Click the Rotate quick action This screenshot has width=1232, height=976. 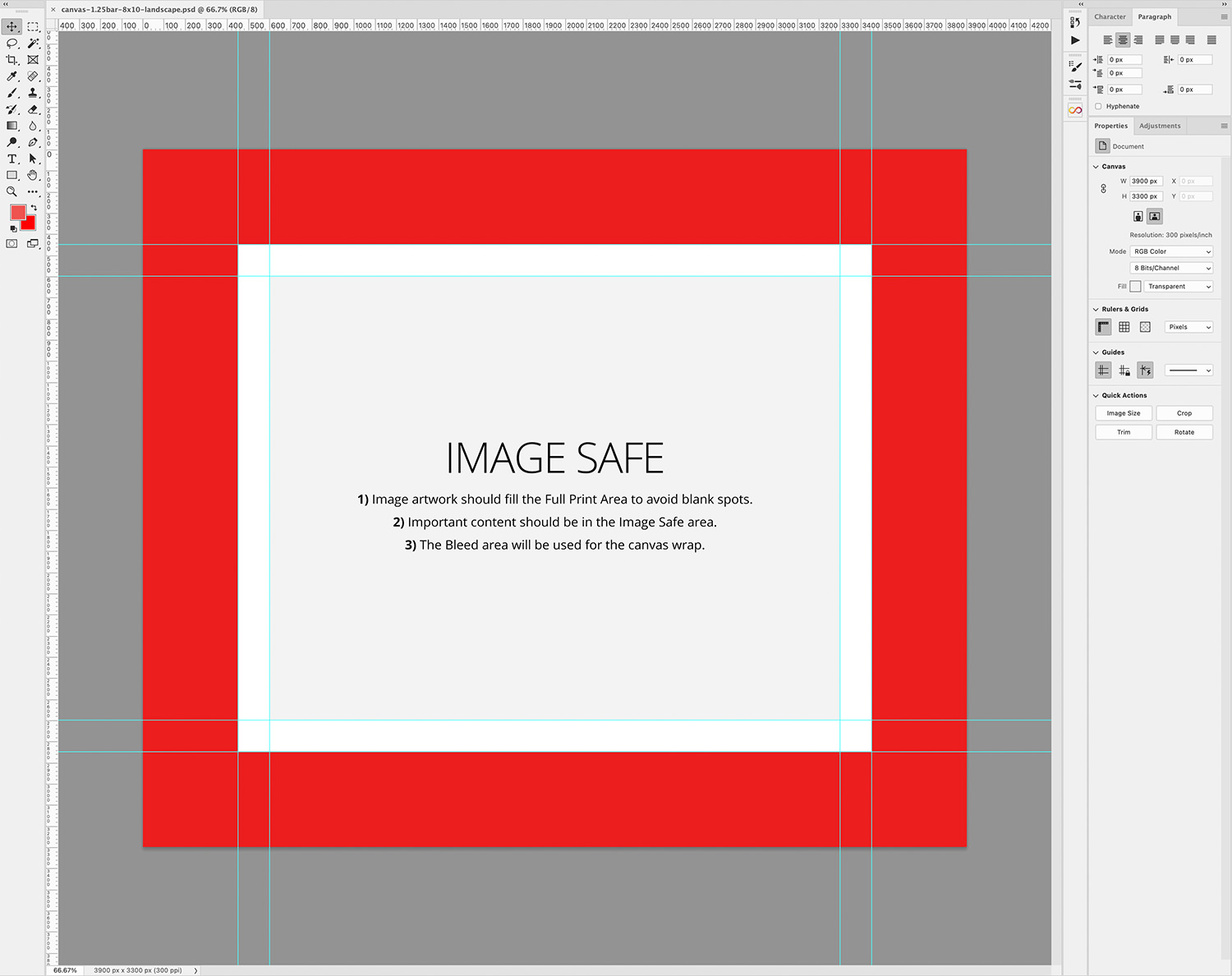point(1184,431)
